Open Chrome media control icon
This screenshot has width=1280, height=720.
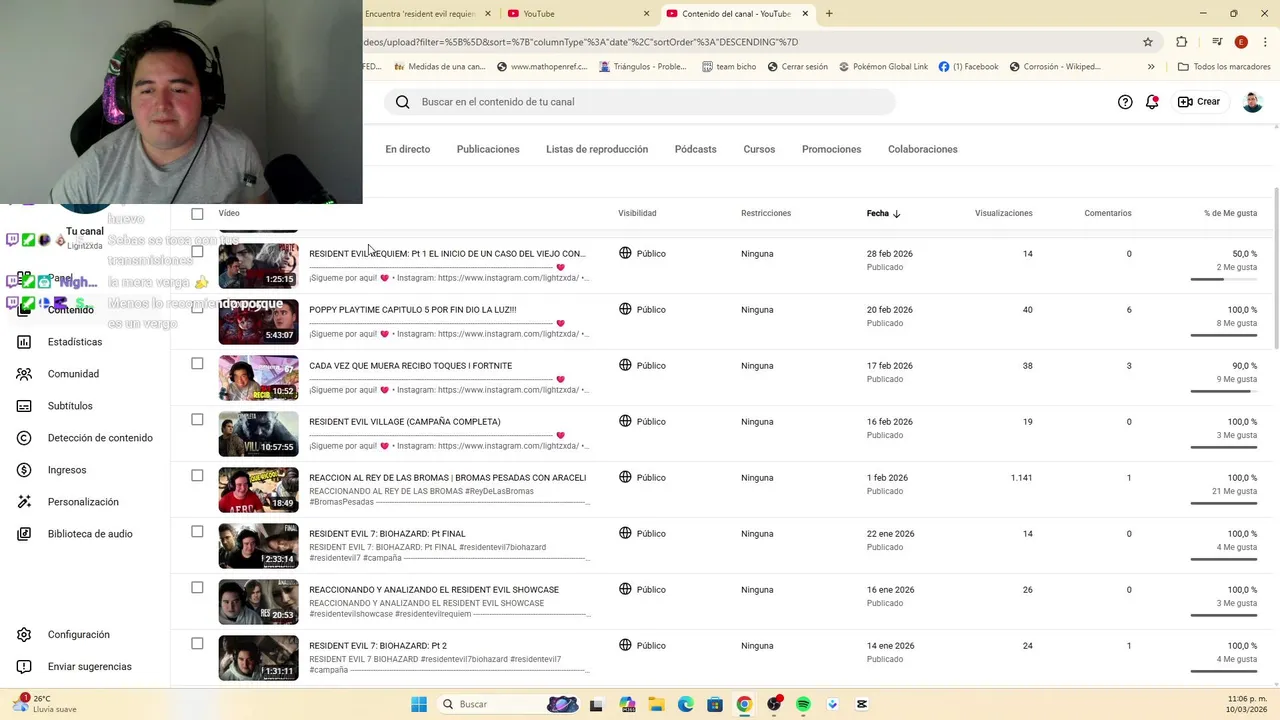point(1217,42)
